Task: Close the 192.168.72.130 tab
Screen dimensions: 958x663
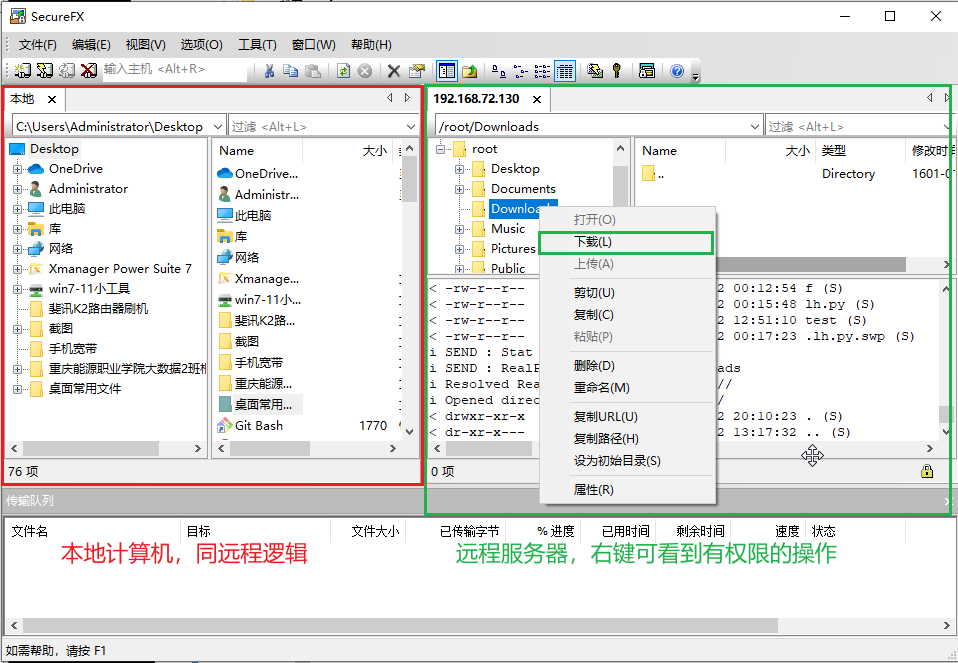Action: coord(537,100)
